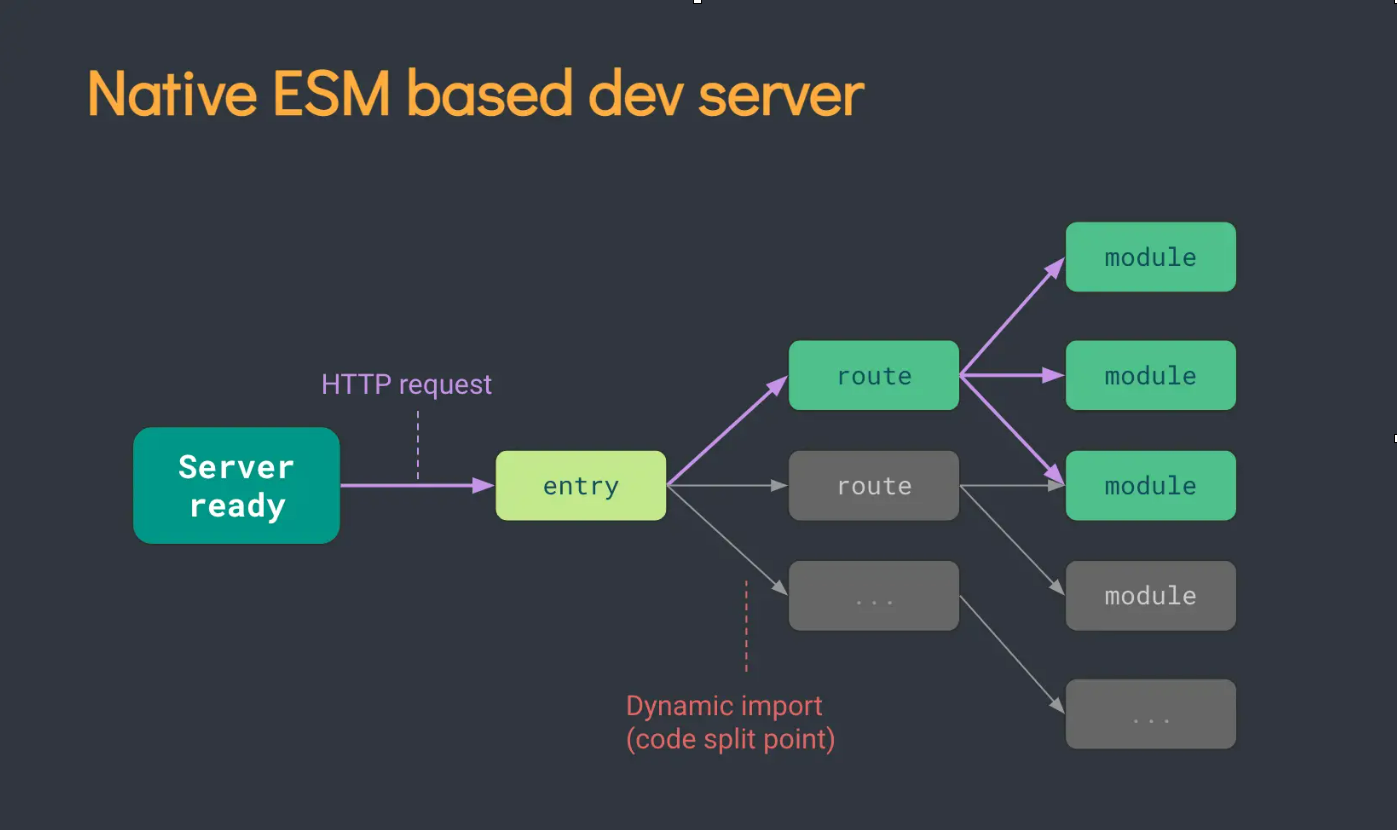Click the purple "HTTP request" label

tap(406, 385)
